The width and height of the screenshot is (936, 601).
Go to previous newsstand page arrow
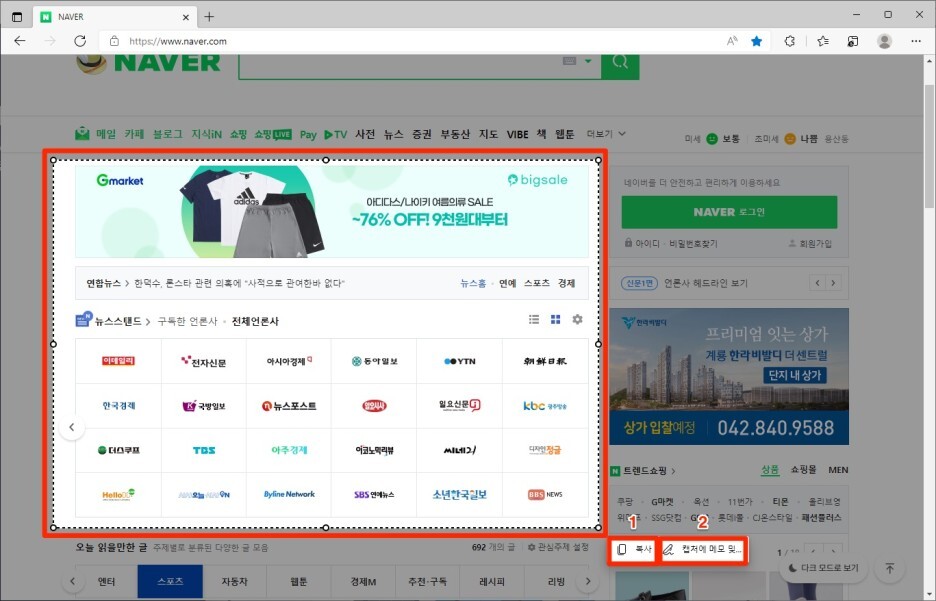72,427
